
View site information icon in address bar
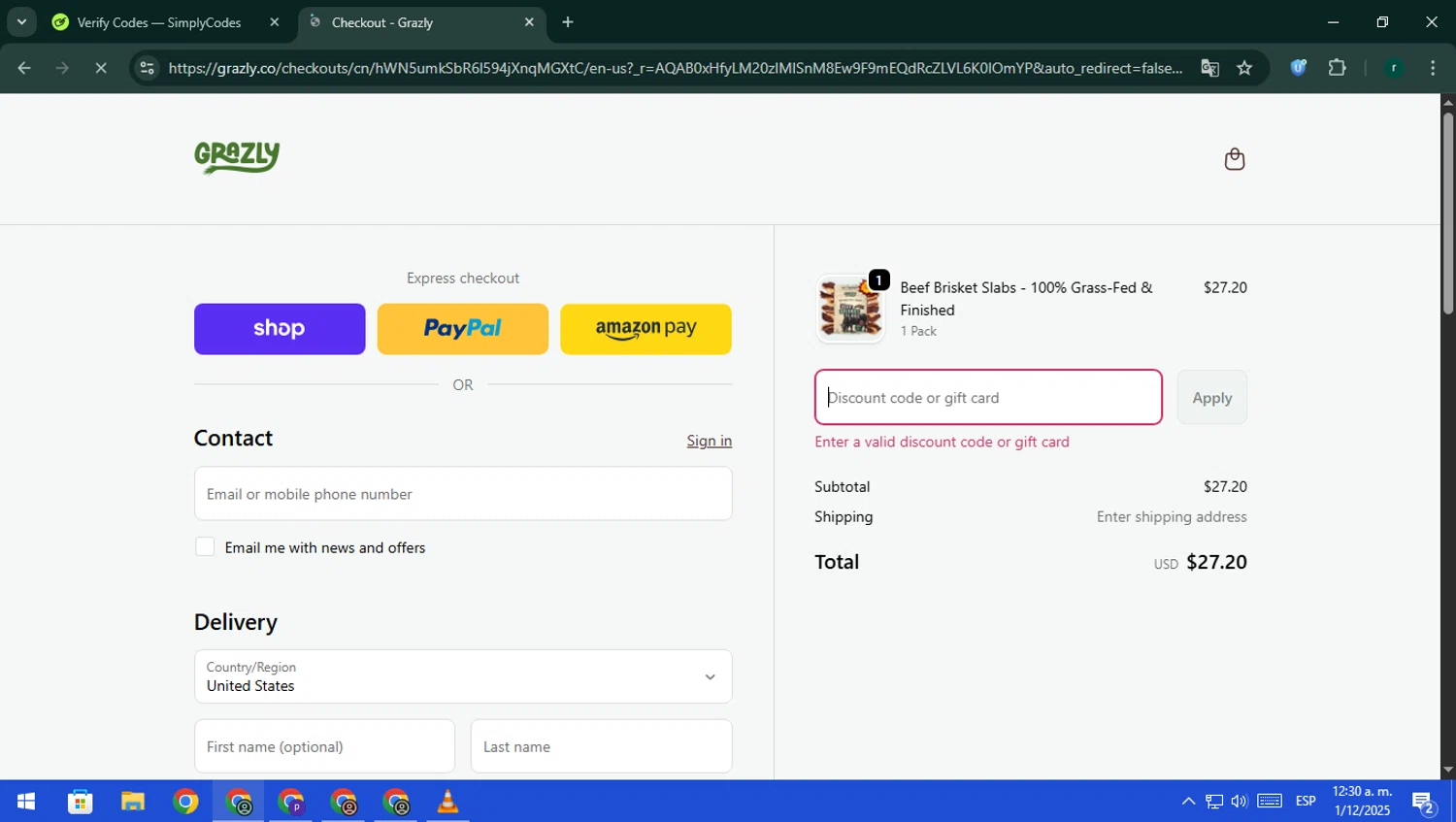tap(147, 68)
